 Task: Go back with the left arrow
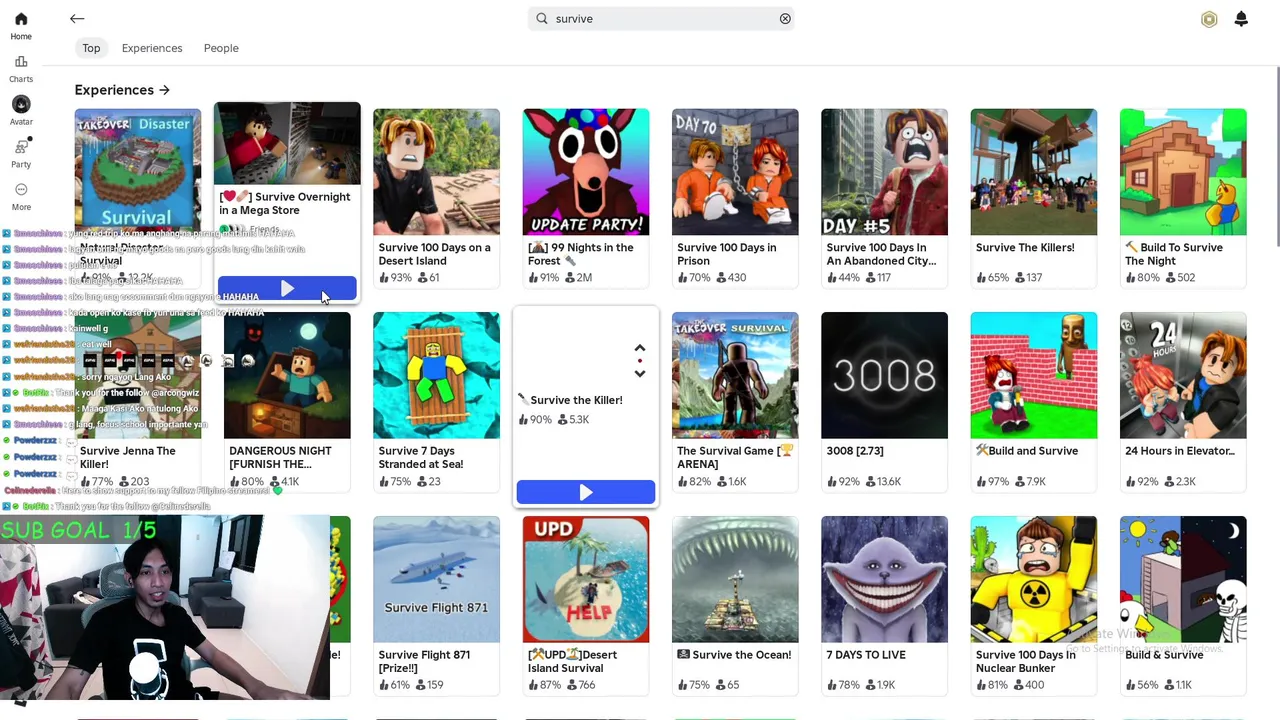click(77, 18)
